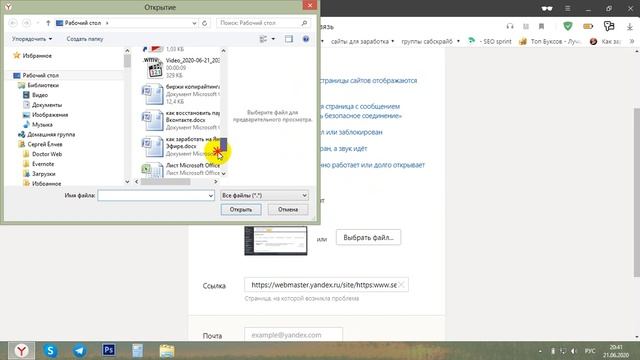Expand the address path dropdown
640x360 pixels.
[x=194, y=23]
